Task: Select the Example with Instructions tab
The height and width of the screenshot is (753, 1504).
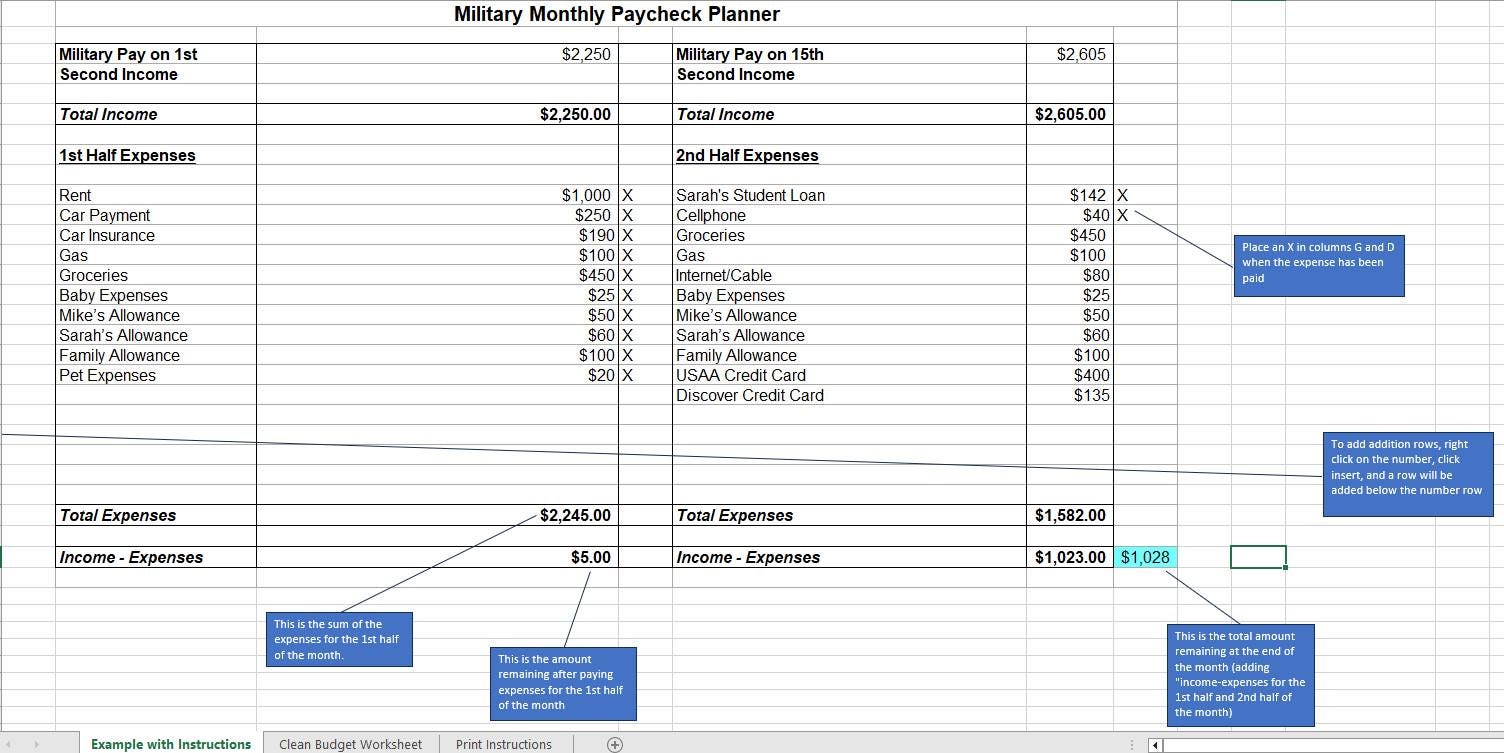Action: tap(170, 744)
